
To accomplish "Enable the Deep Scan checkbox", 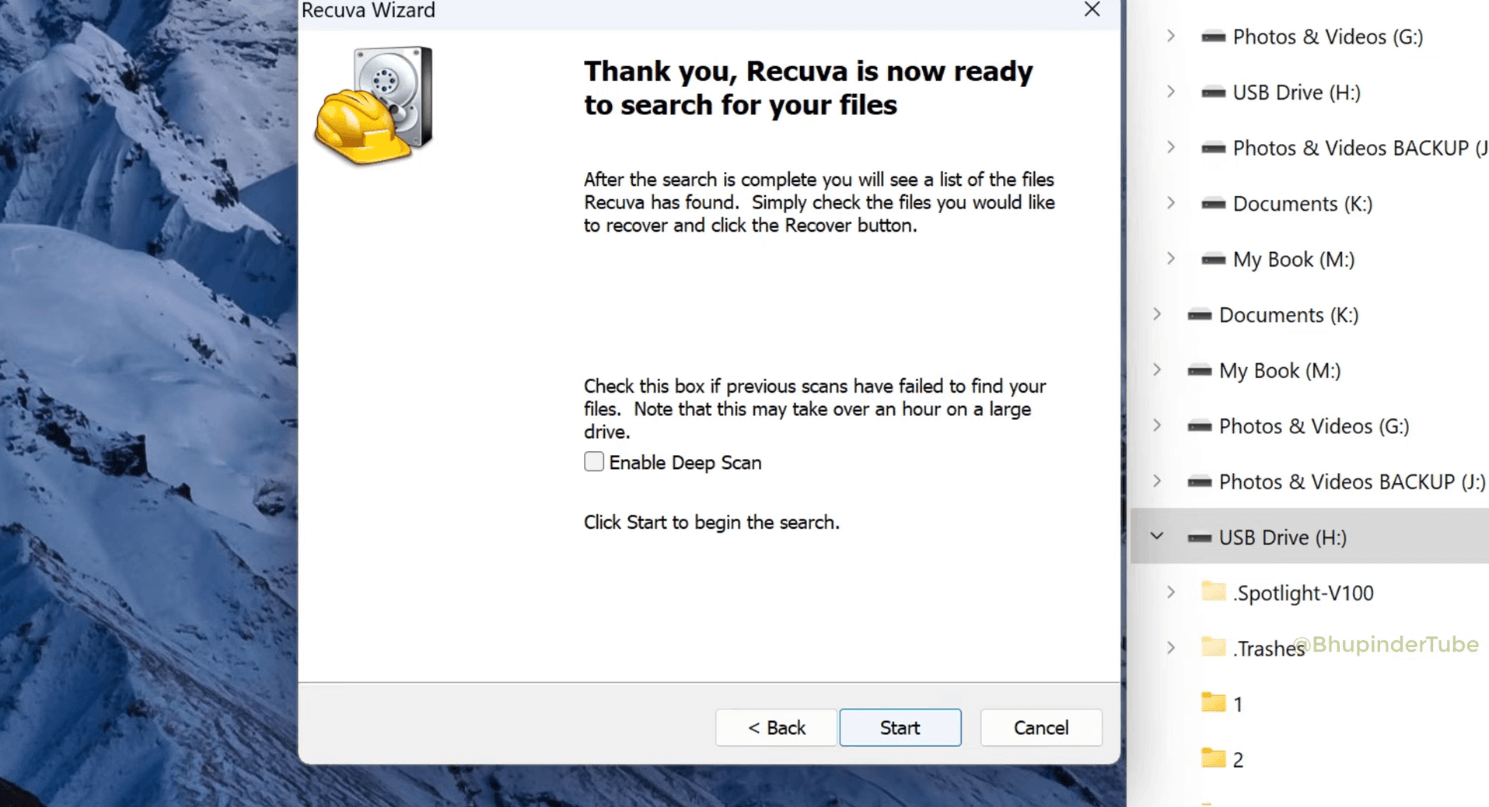I will tap(594, 462).
